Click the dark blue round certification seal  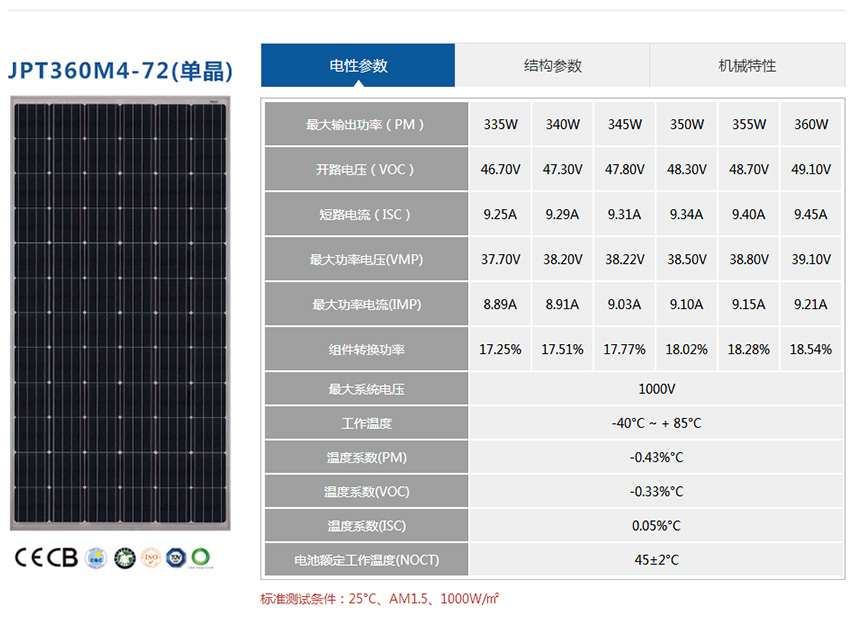[x=123, y=557]
